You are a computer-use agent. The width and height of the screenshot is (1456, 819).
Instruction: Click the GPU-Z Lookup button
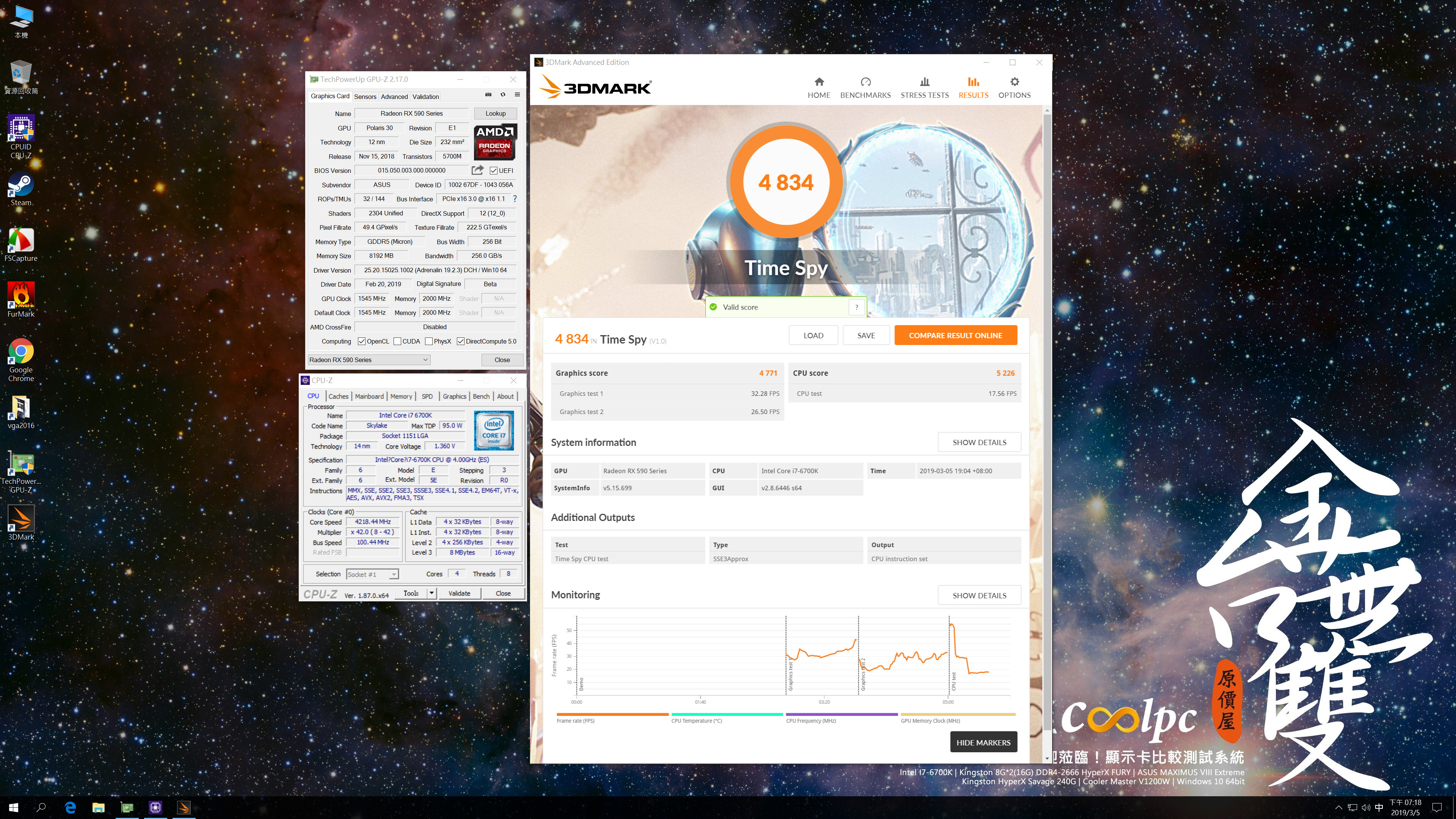point(495,114)
